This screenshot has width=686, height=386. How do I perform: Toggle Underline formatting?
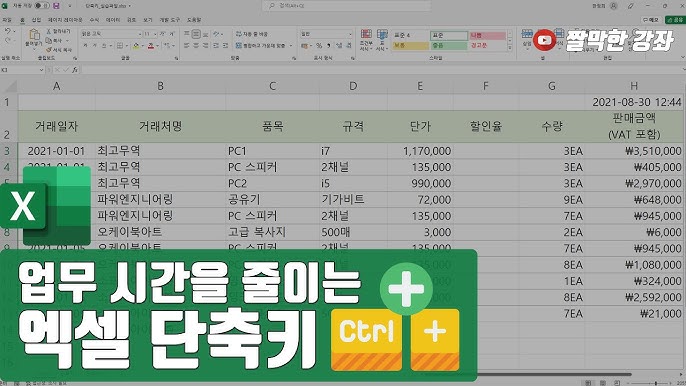click(104, 46)
